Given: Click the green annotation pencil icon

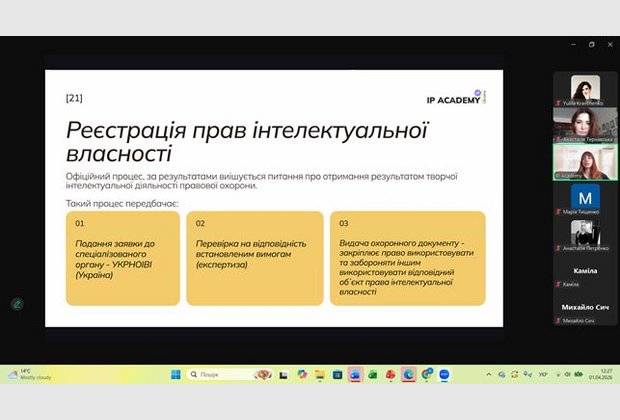Looking at the screenshot, I should [16, 304].
